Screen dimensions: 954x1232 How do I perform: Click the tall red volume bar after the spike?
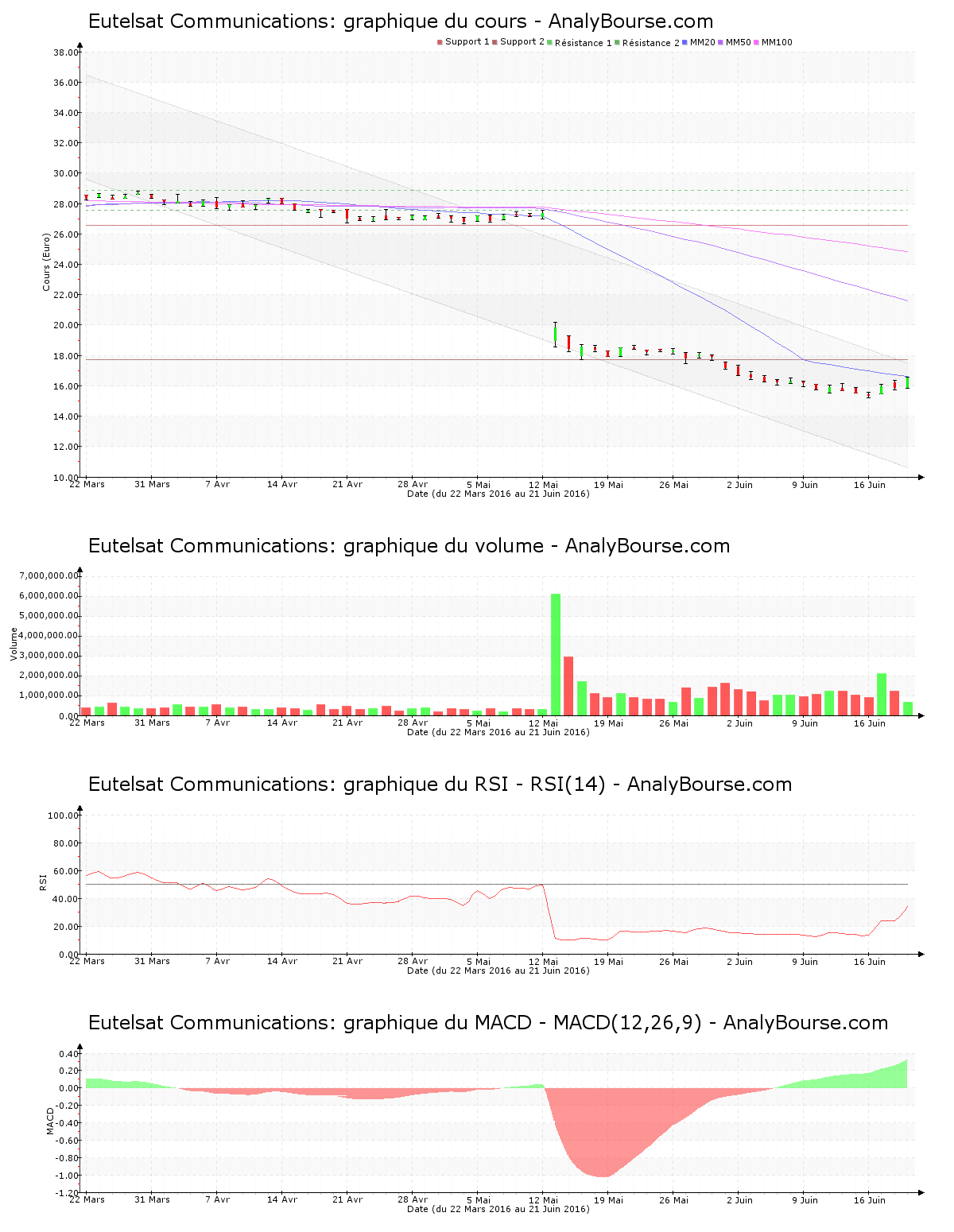pyautogui.click(x=568, y=686)
